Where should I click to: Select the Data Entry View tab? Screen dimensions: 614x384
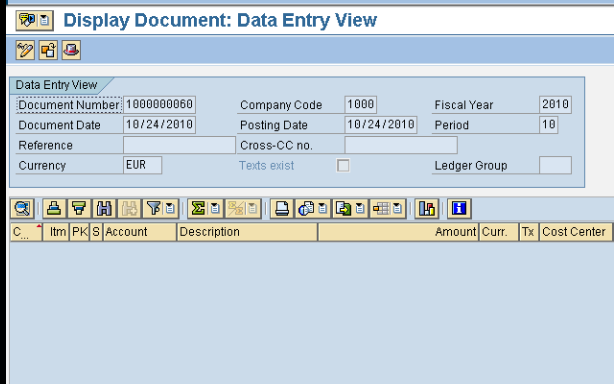pos(56,85)
